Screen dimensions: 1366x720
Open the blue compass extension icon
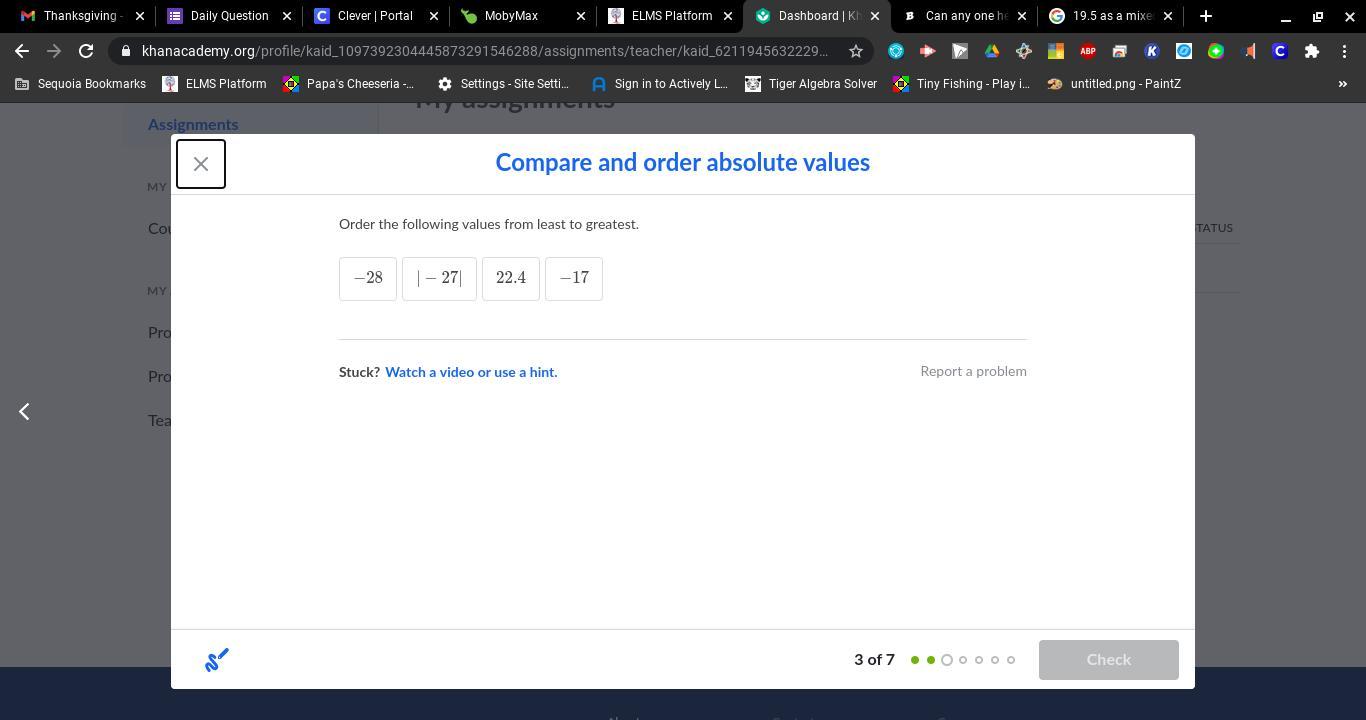[x=1184, y=51]
